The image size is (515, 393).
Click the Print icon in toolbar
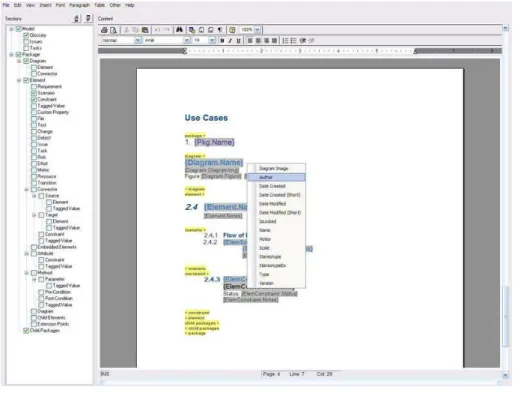(104, 30)
